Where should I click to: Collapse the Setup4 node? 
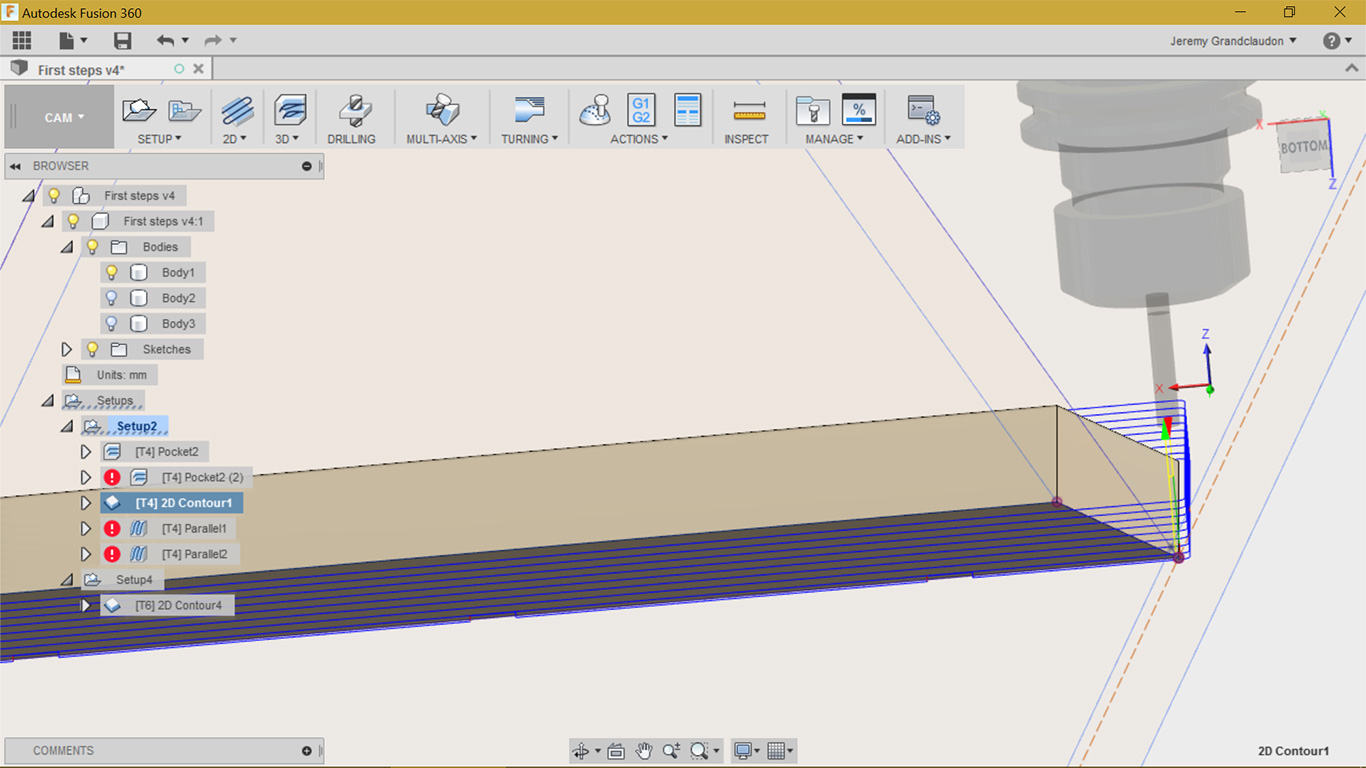pyautogui.click(x=67, y=580)
